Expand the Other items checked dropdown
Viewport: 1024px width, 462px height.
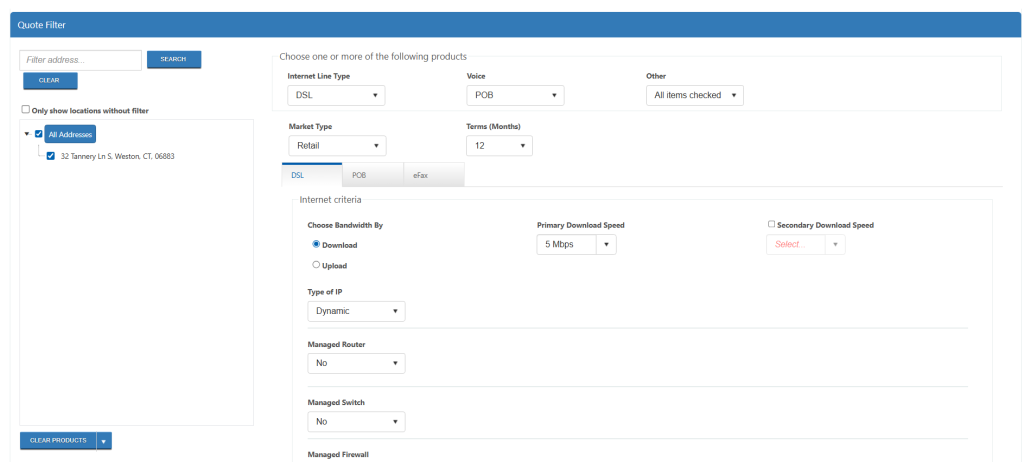(694, 95)
